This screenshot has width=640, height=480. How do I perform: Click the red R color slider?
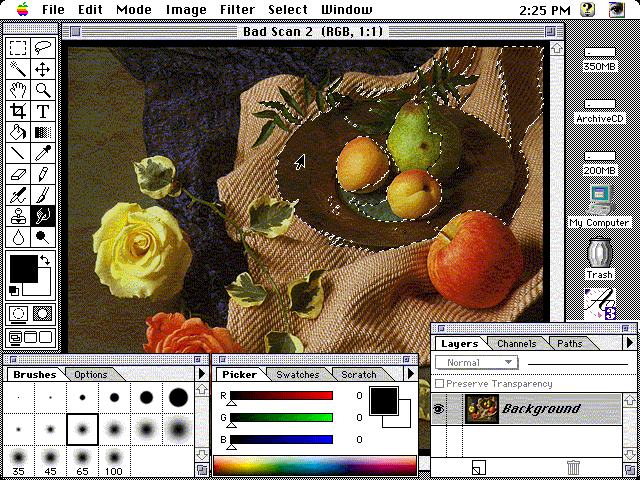[x=280, y=396]
